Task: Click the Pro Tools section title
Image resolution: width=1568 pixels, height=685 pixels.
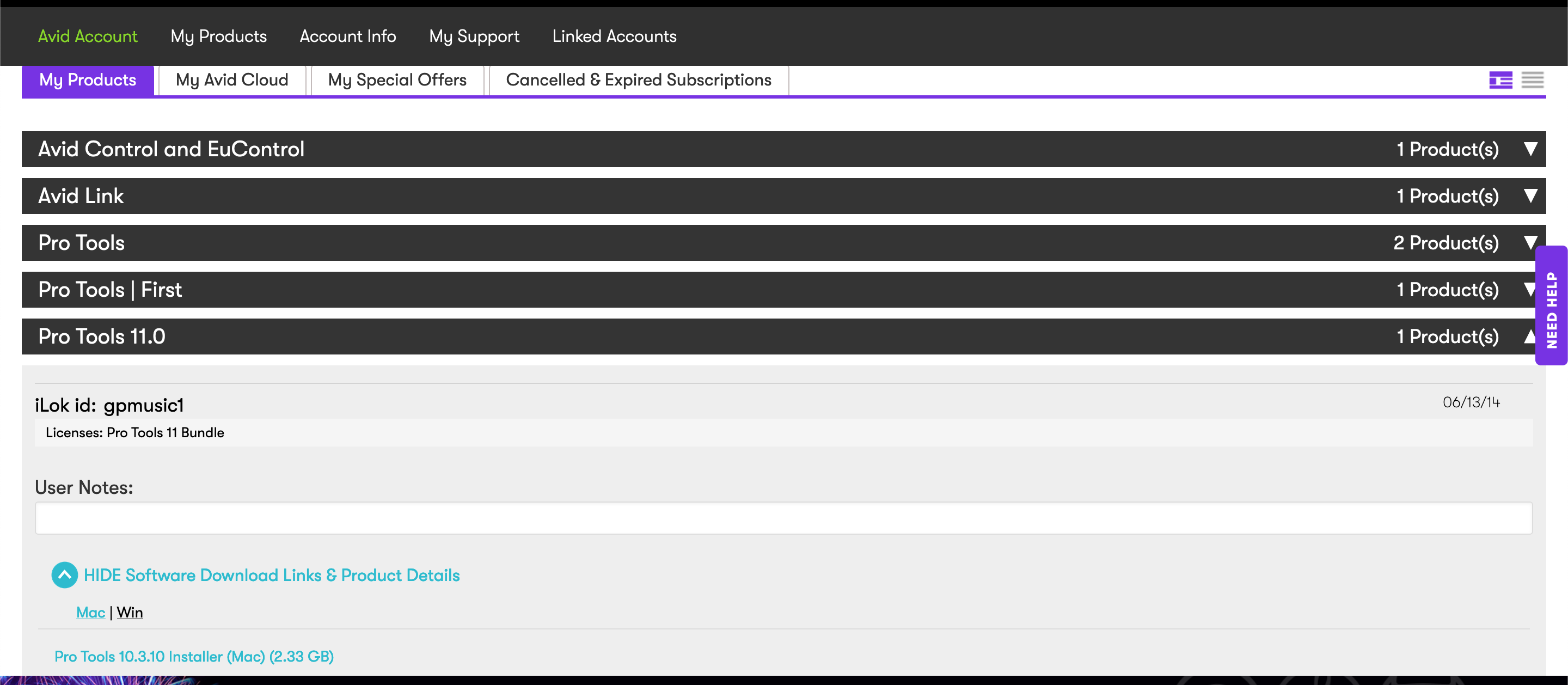Action: [82, 242]
